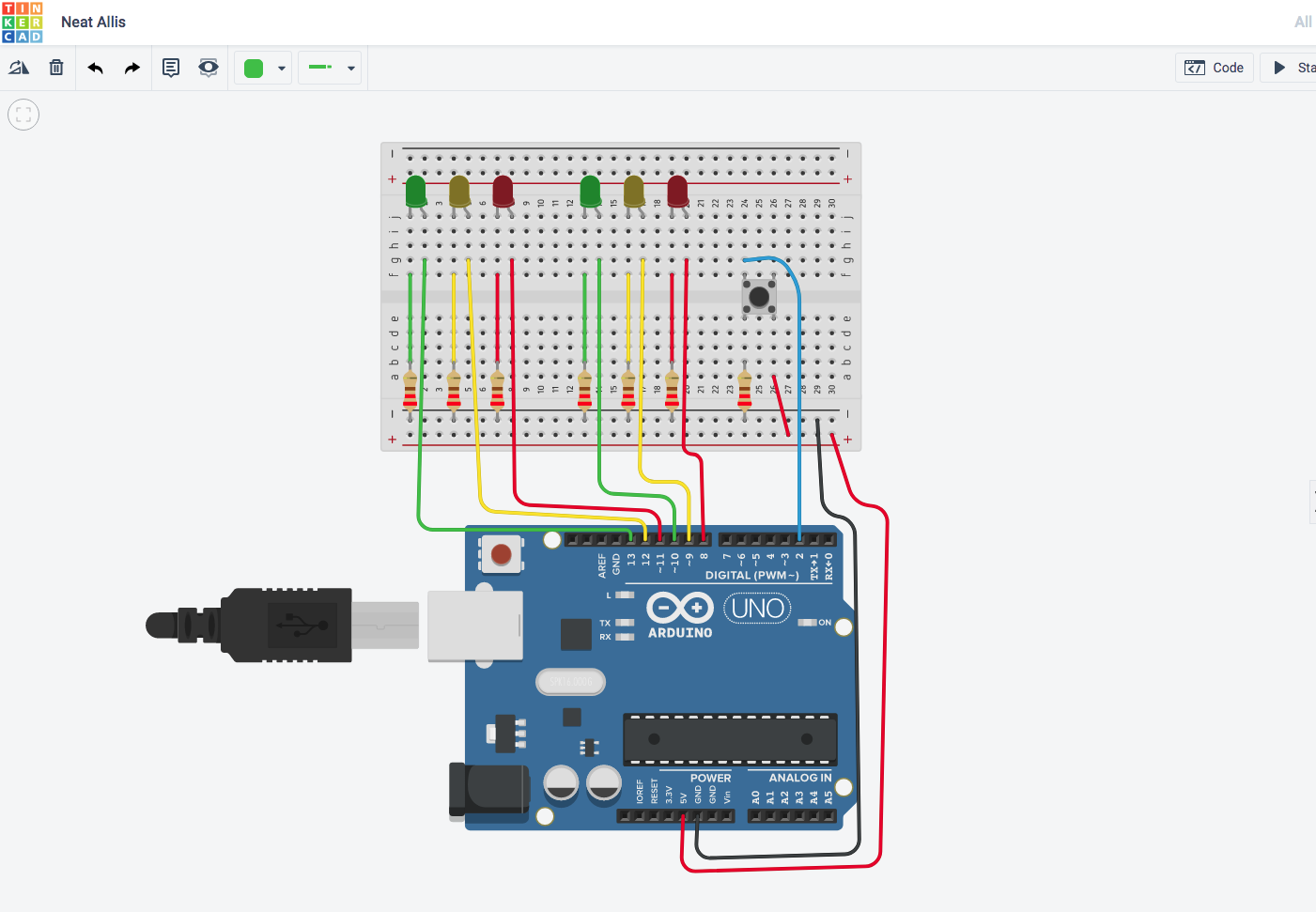The width and height of the screenshot is (1316, 912).
Task: Click the Neat Allis project title
Action: tap(92, 22)
